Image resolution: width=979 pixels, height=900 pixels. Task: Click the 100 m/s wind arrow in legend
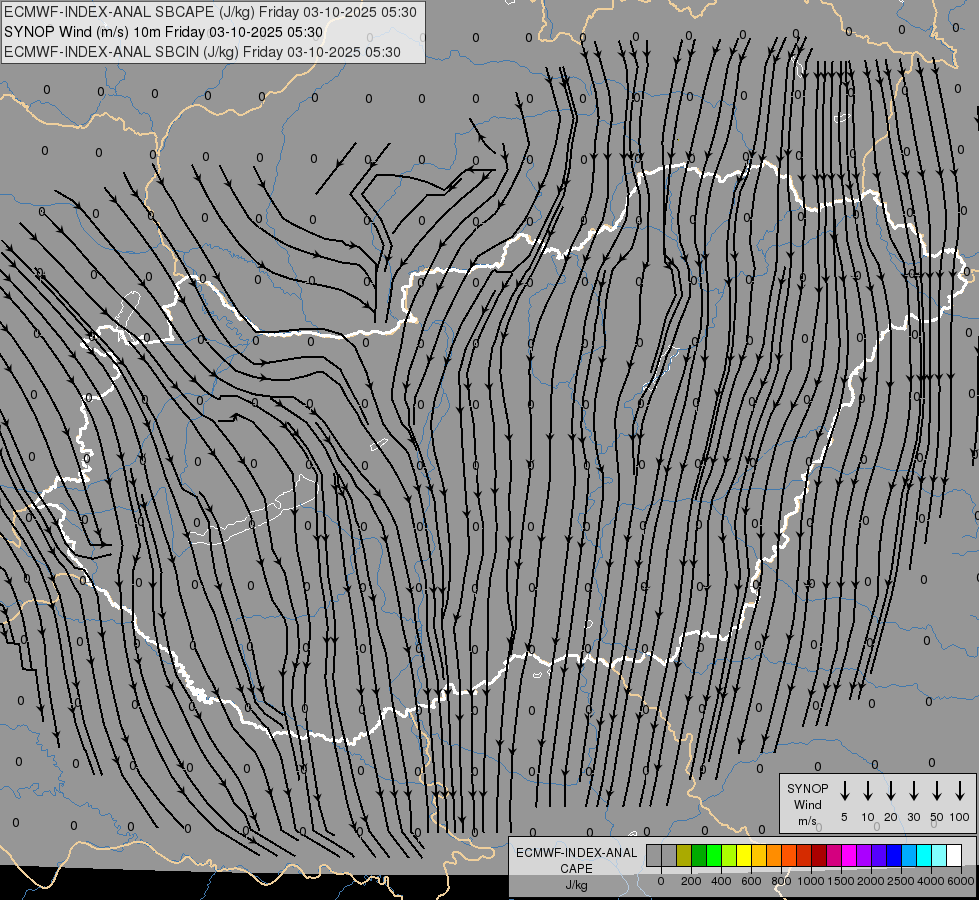point(960,791)
